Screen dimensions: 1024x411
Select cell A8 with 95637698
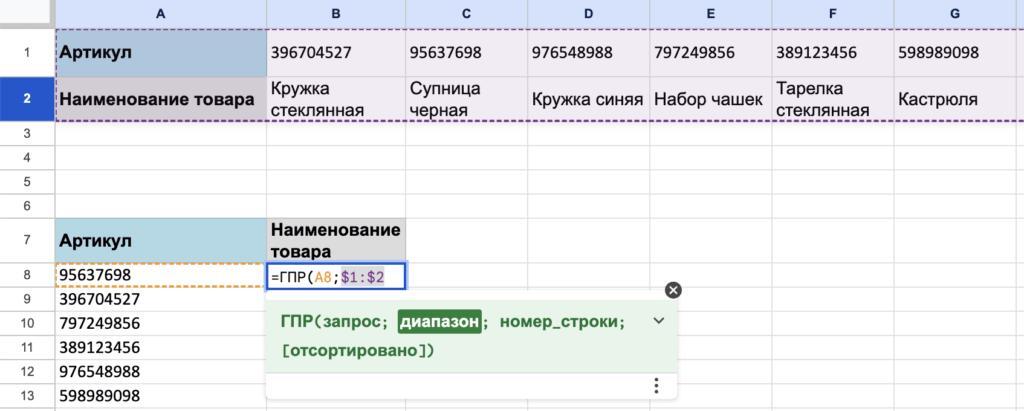click(161, 275)
